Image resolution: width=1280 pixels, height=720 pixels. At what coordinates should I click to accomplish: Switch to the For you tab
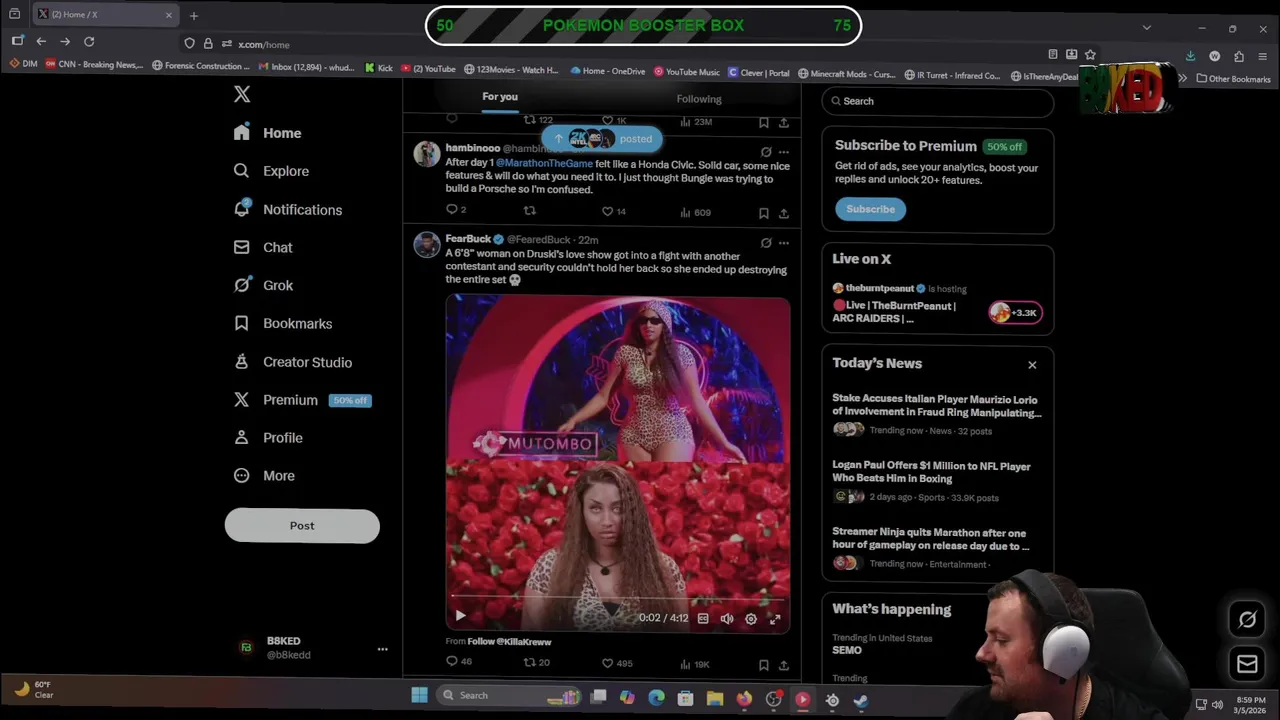coord(500,97)
